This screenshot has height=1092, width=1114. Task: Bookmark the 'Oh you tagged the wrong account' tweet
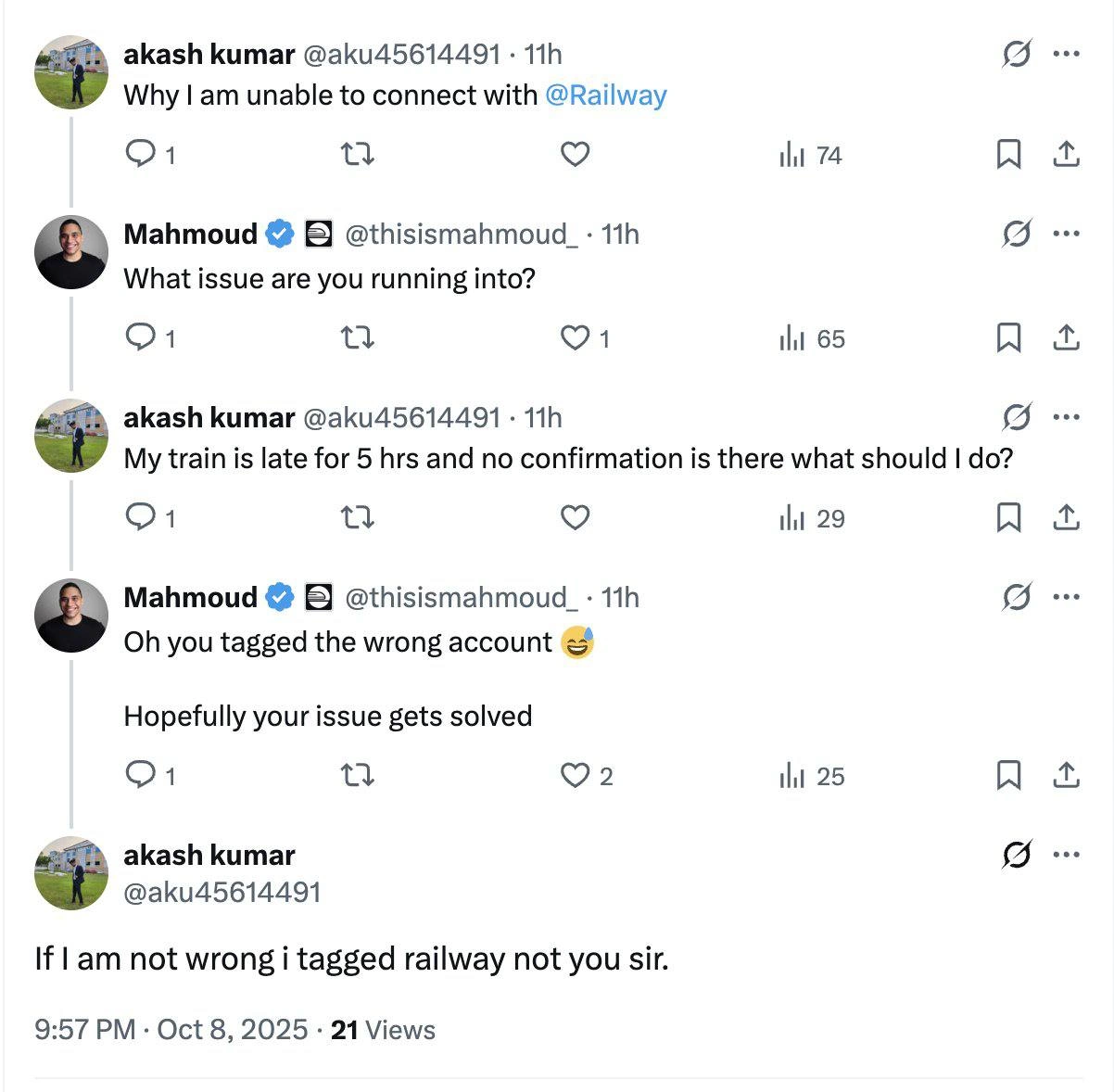pos(1008,775)
